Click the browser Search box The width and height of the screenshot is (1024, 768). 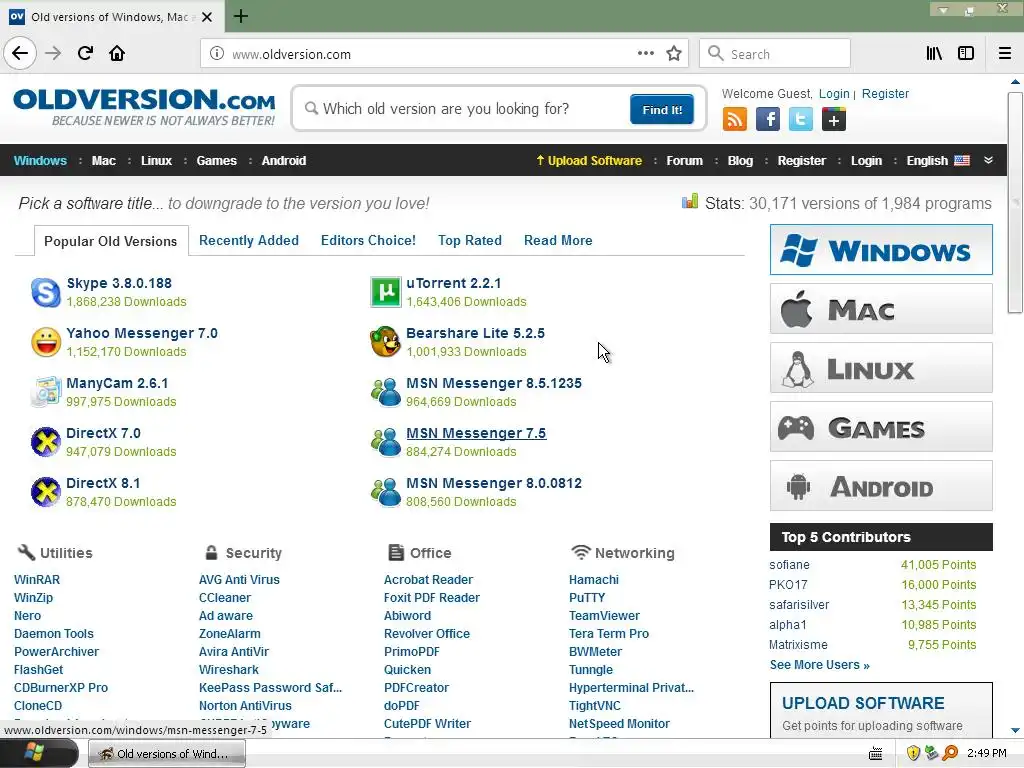tap(775, 54)
